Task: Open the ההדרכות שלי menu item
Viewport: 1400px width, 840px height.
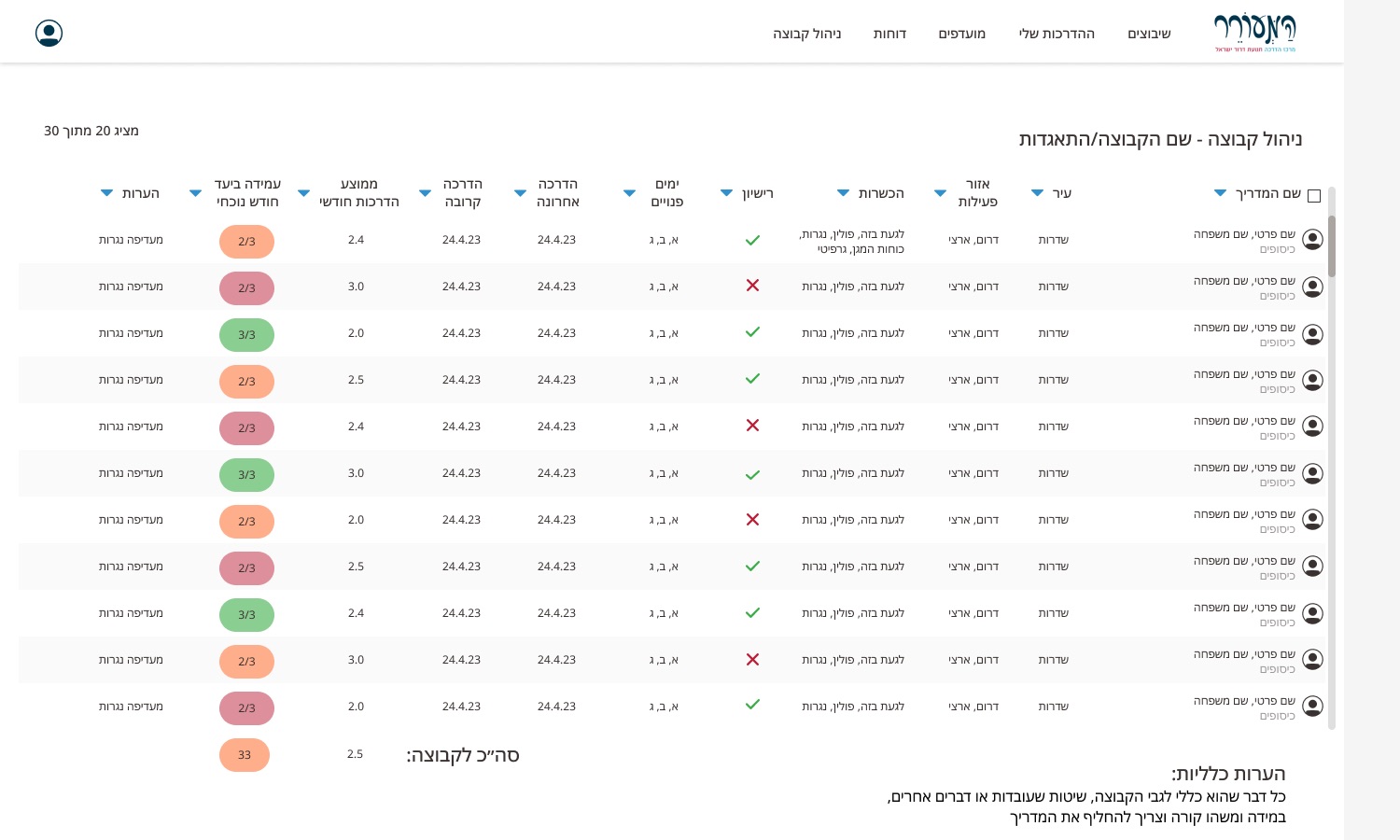Action: pos(1057,34)
